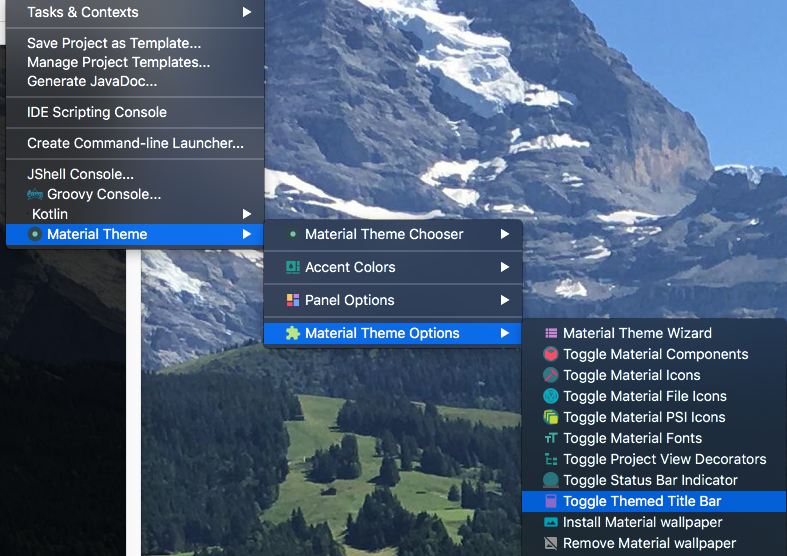This screenshot has height=556, width=787.
Task: Launch Groovy Console... entry
Action: [x=135, y=194]
